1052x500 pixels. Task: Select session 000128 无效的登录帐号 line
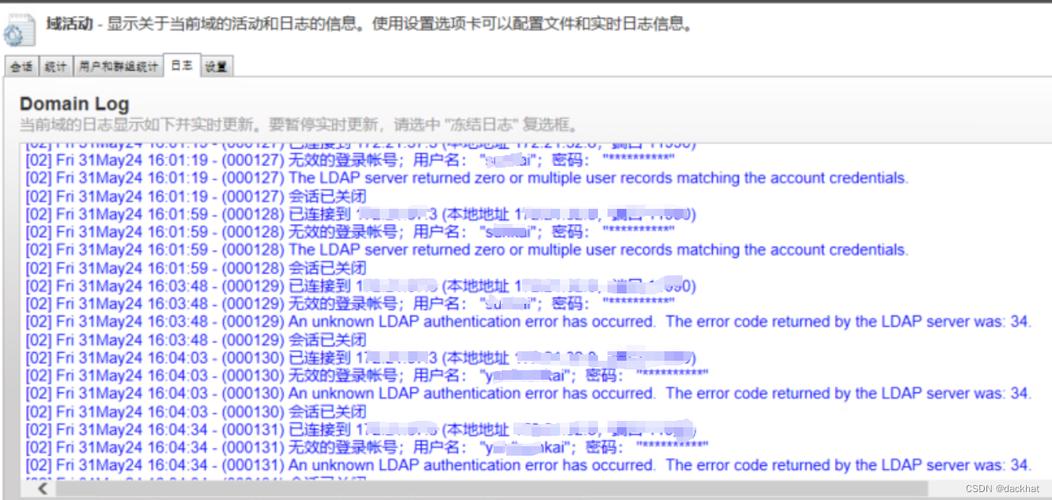pyautogui.click(x=350, y=232)
